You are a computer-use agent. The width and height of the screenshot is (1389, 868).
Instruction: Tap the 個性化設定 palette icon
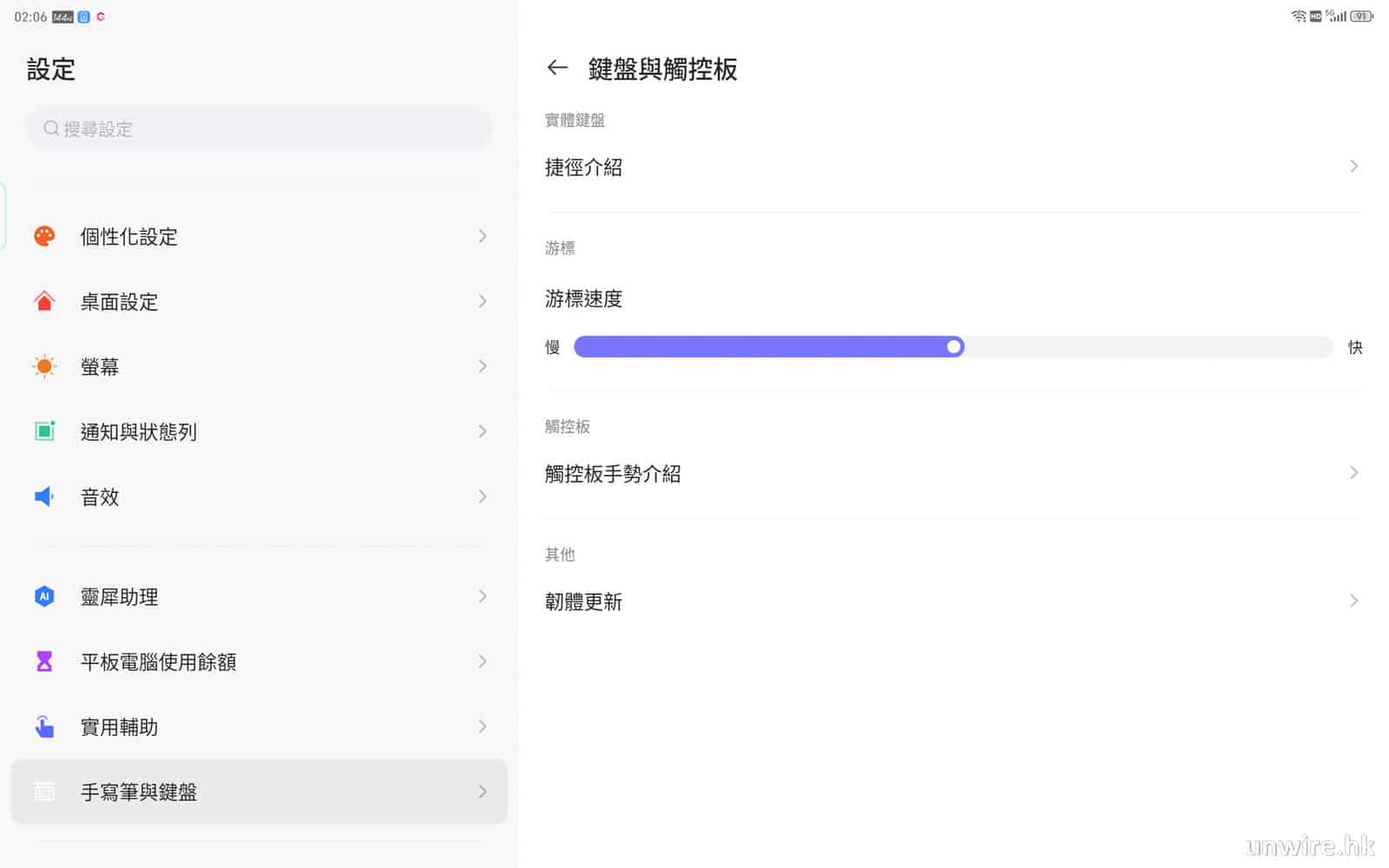click(x=44, y=236)
